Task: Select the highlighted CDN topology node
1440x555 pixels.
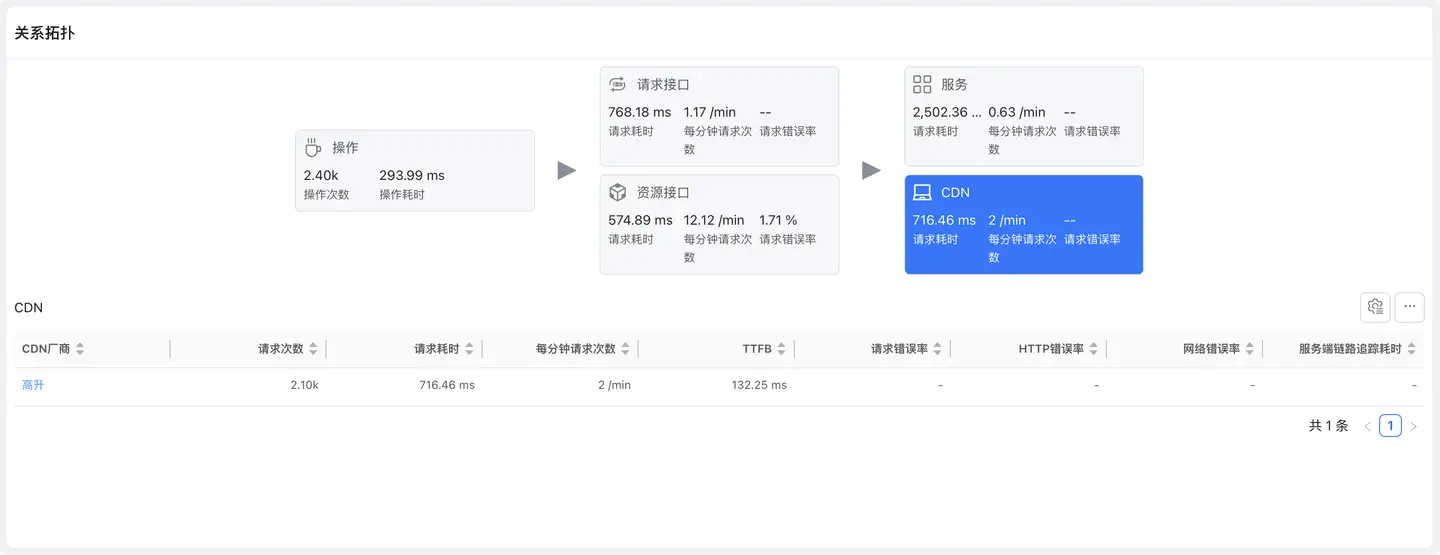Action: click(1023, 224)
